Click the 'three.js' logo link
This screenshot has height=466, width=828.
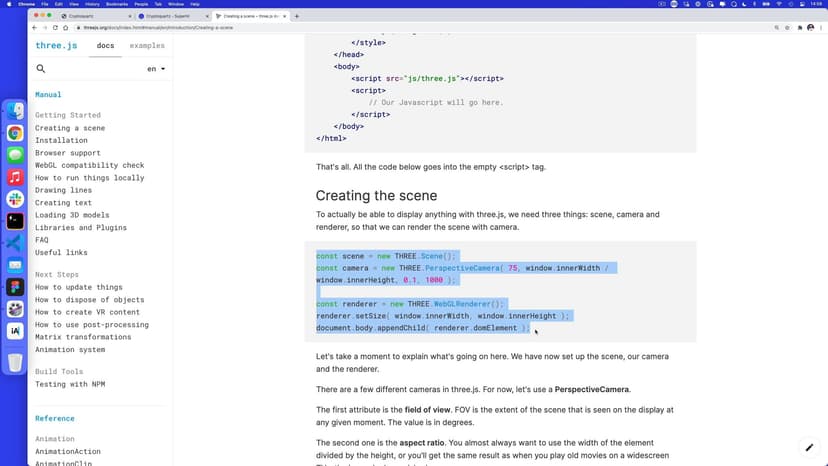click(56, 46)
